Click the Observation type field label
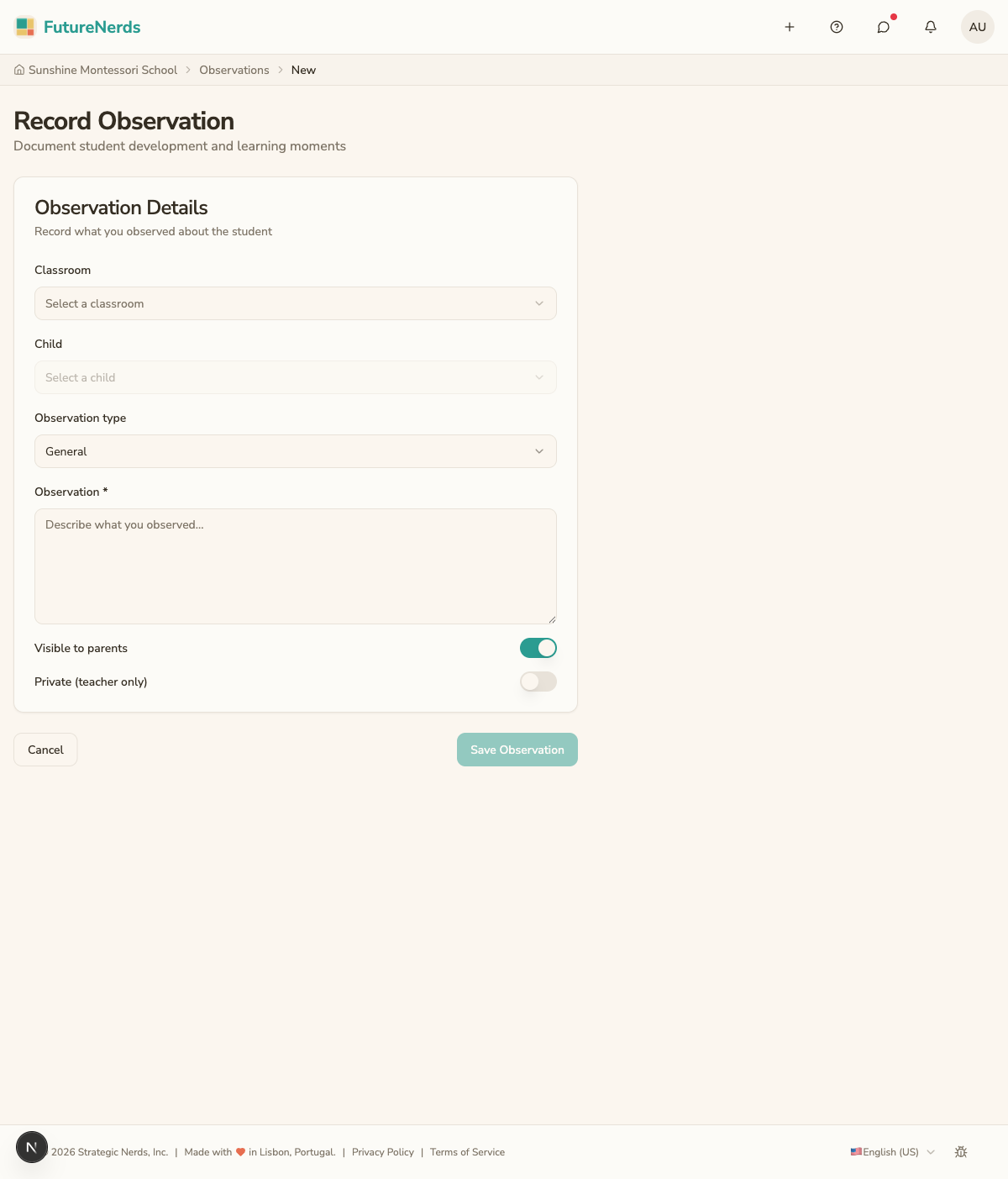Screen dimensions: 1008x1179 point(80,418)
